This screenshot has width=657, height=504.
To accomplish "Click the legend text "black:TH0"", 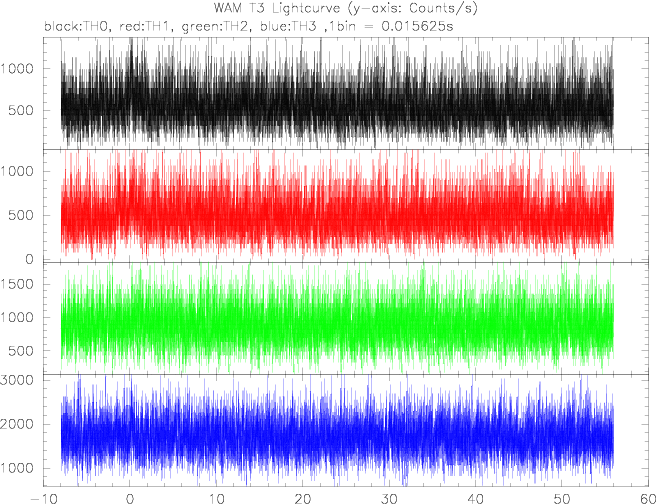I will click(77, 27).
